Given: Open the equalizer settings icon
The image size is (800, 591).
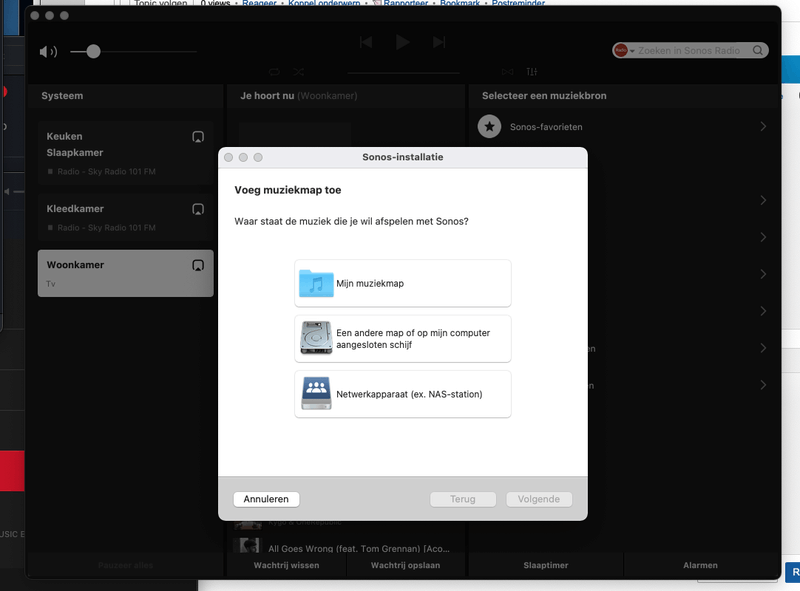Looking at the screenshot, I should click(x=532, y=72).
